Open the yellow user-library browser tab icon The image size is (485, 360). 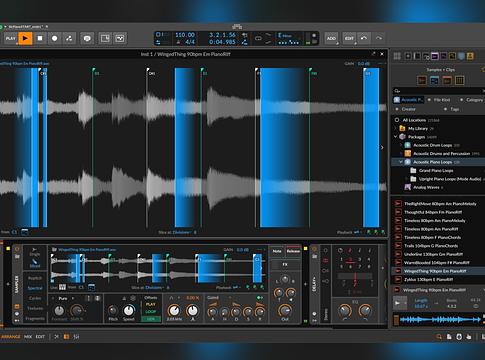pos(470,56)
